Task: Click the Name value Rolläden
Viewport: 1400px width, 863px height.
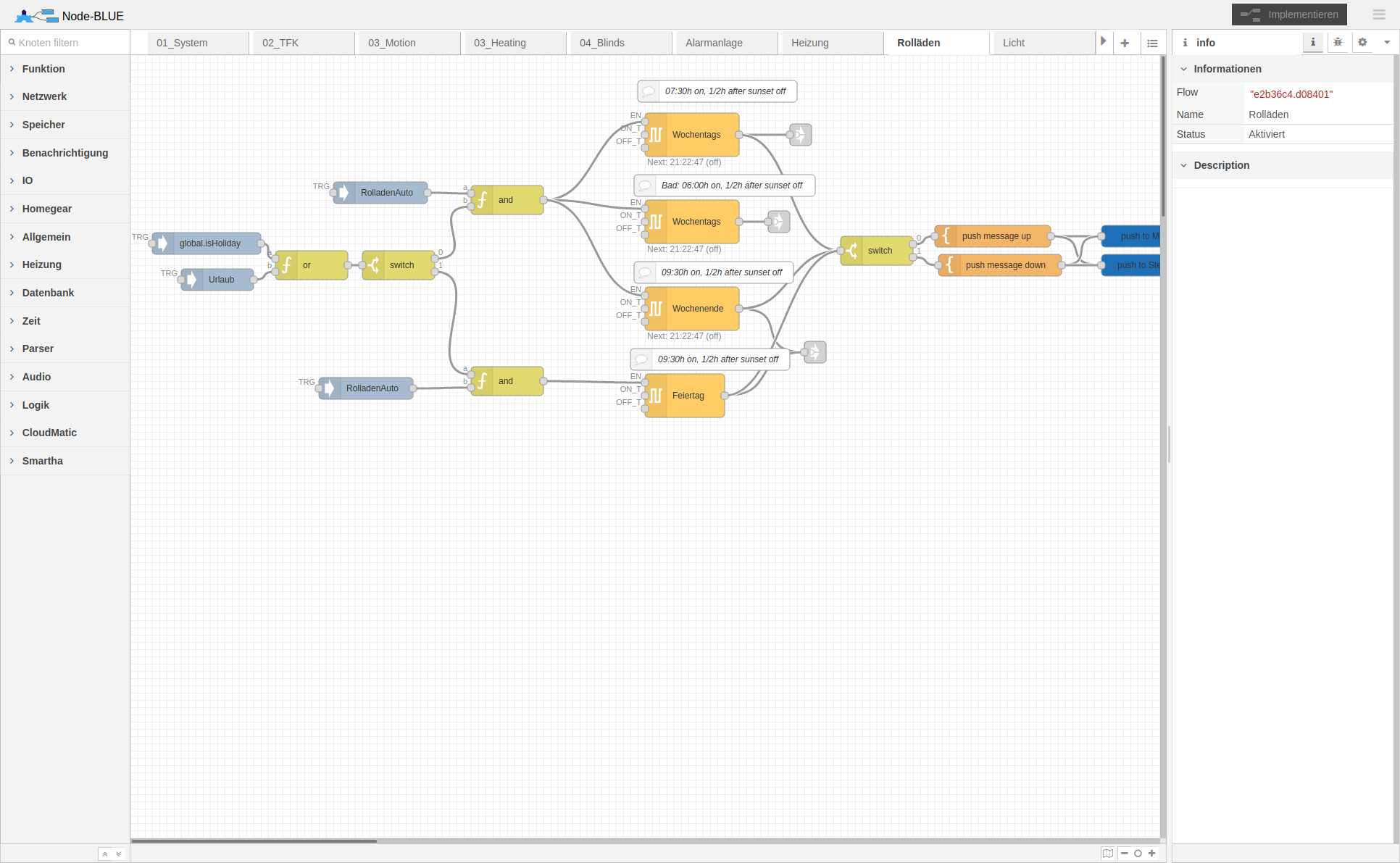Action: [x=1269, y=114]
